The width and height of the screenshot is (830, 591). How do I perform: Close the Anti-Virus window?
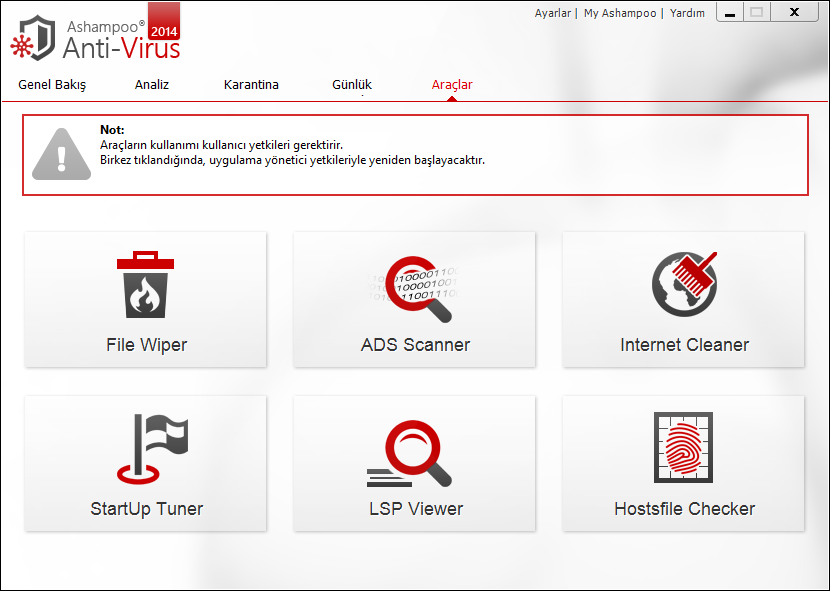point(795,13)
